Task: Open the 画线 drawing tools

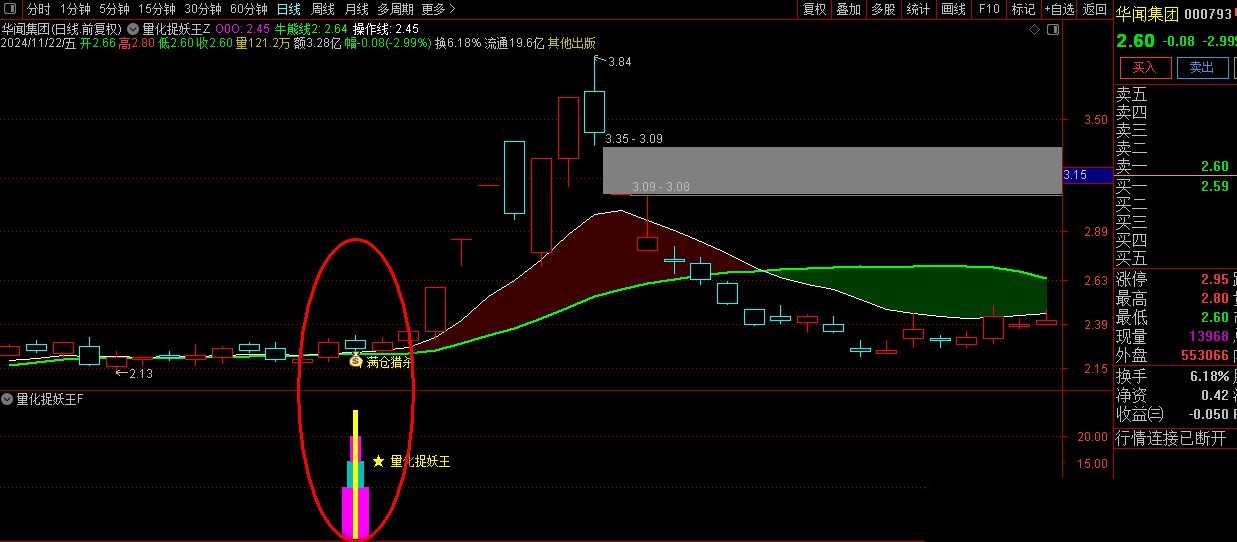Action: click(953, 9)
